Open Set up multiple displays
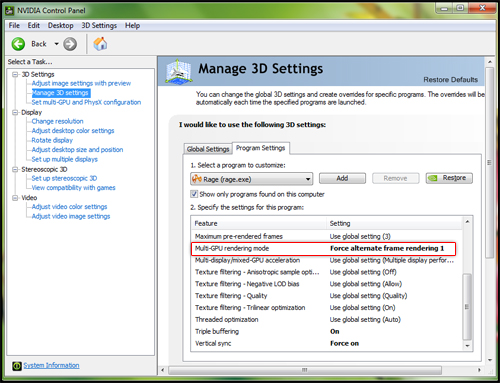500x383 pixels. [65, 159]
